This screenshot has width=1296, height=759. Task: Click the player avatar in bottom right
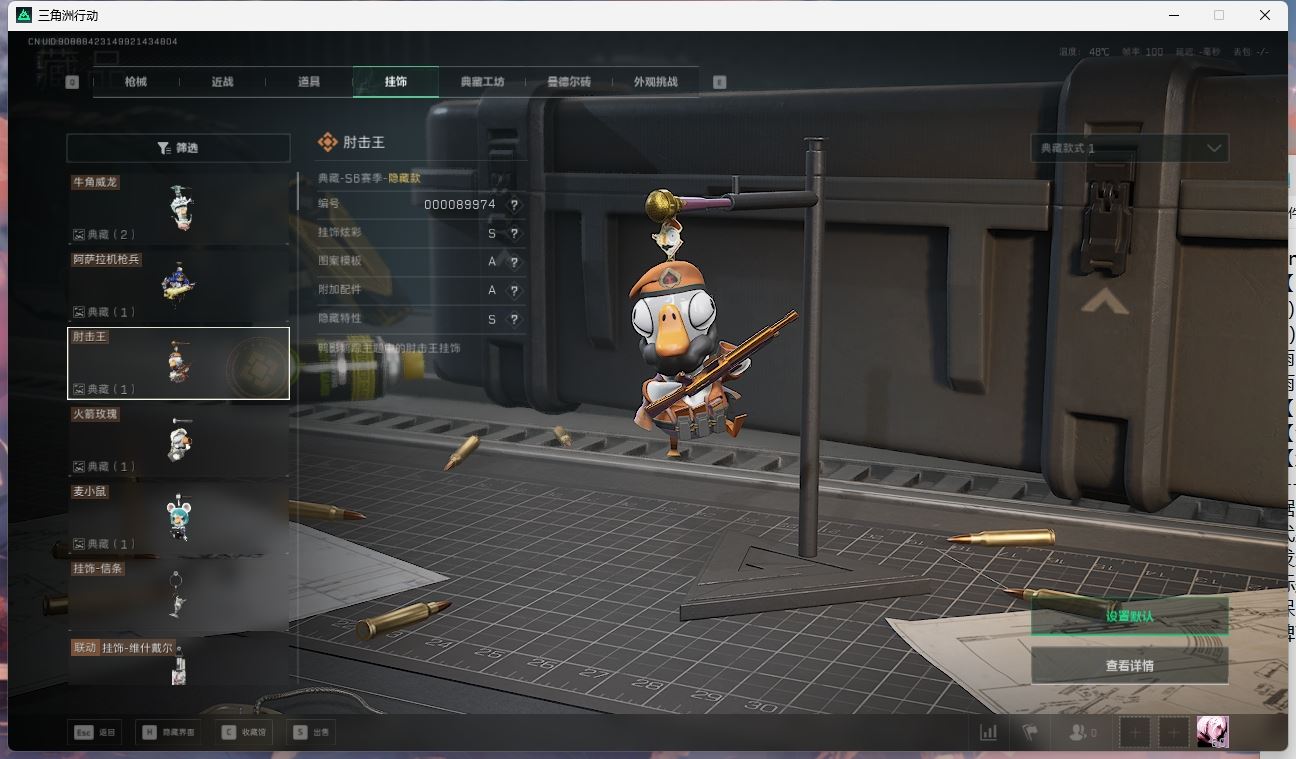[1212, 732]
